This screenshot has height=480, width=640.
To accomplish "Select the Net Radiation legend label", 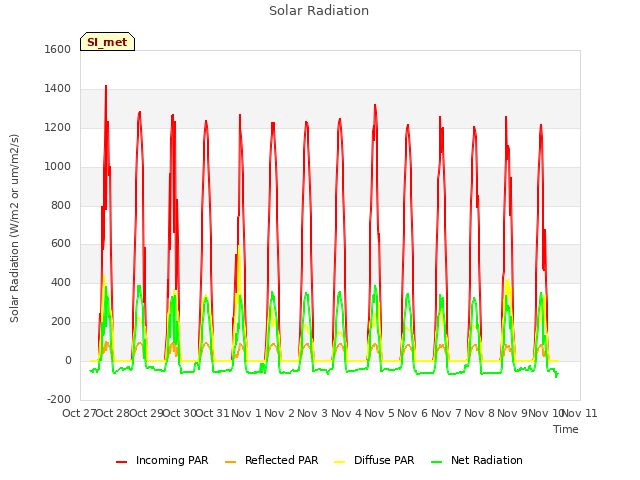I will 487,460.
